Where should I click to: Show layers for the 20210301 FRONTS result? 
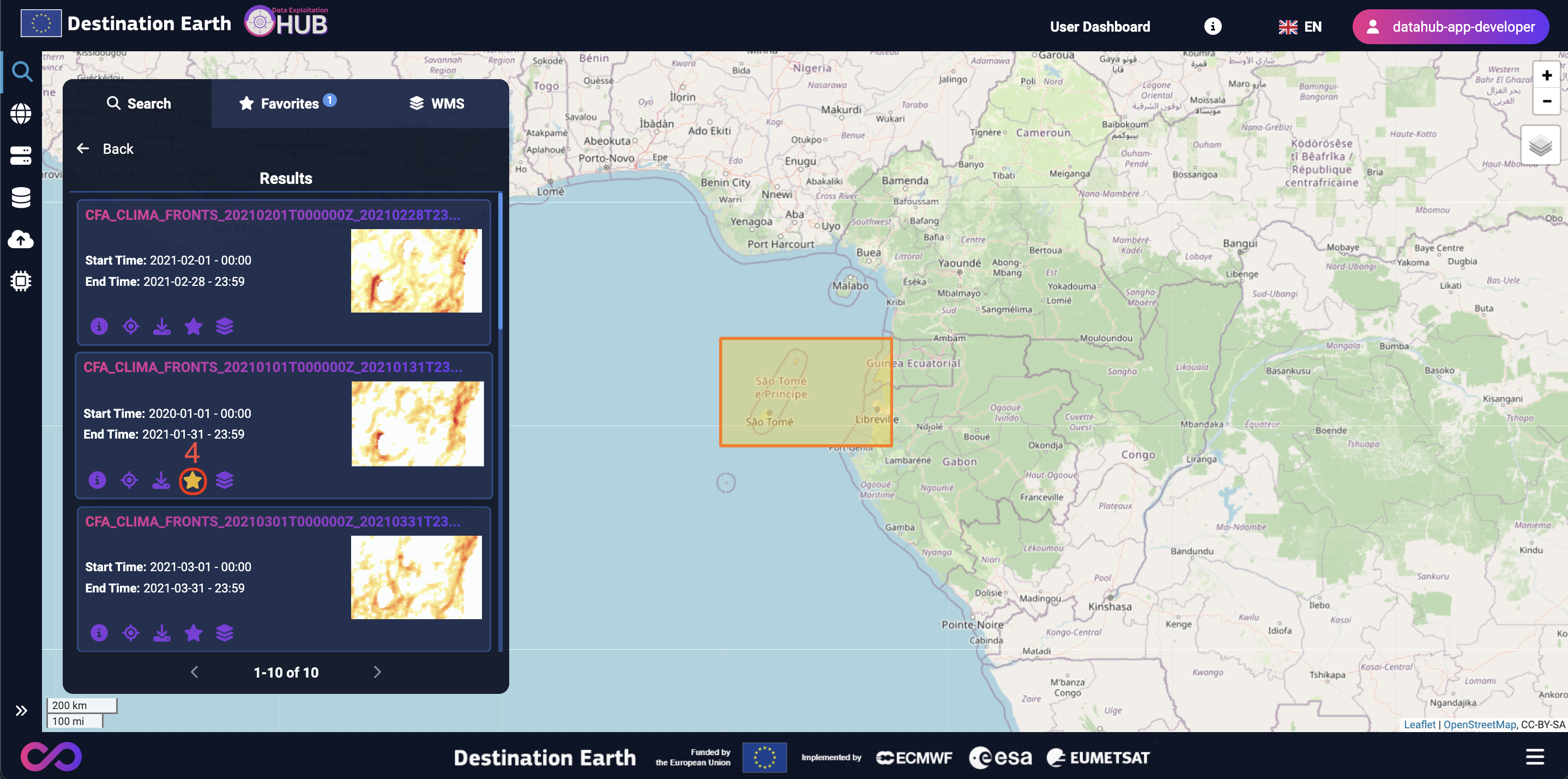click(225, 633)
